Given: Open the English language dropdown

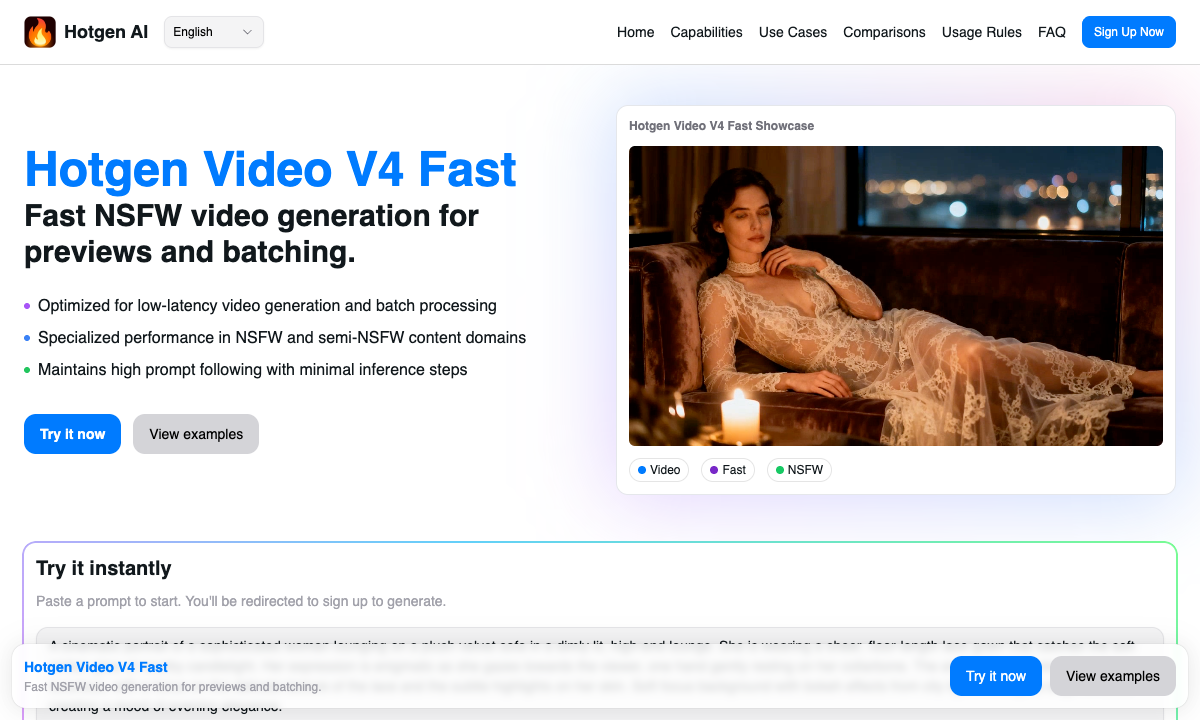Looking at the screenshot, I should [213, 31].
